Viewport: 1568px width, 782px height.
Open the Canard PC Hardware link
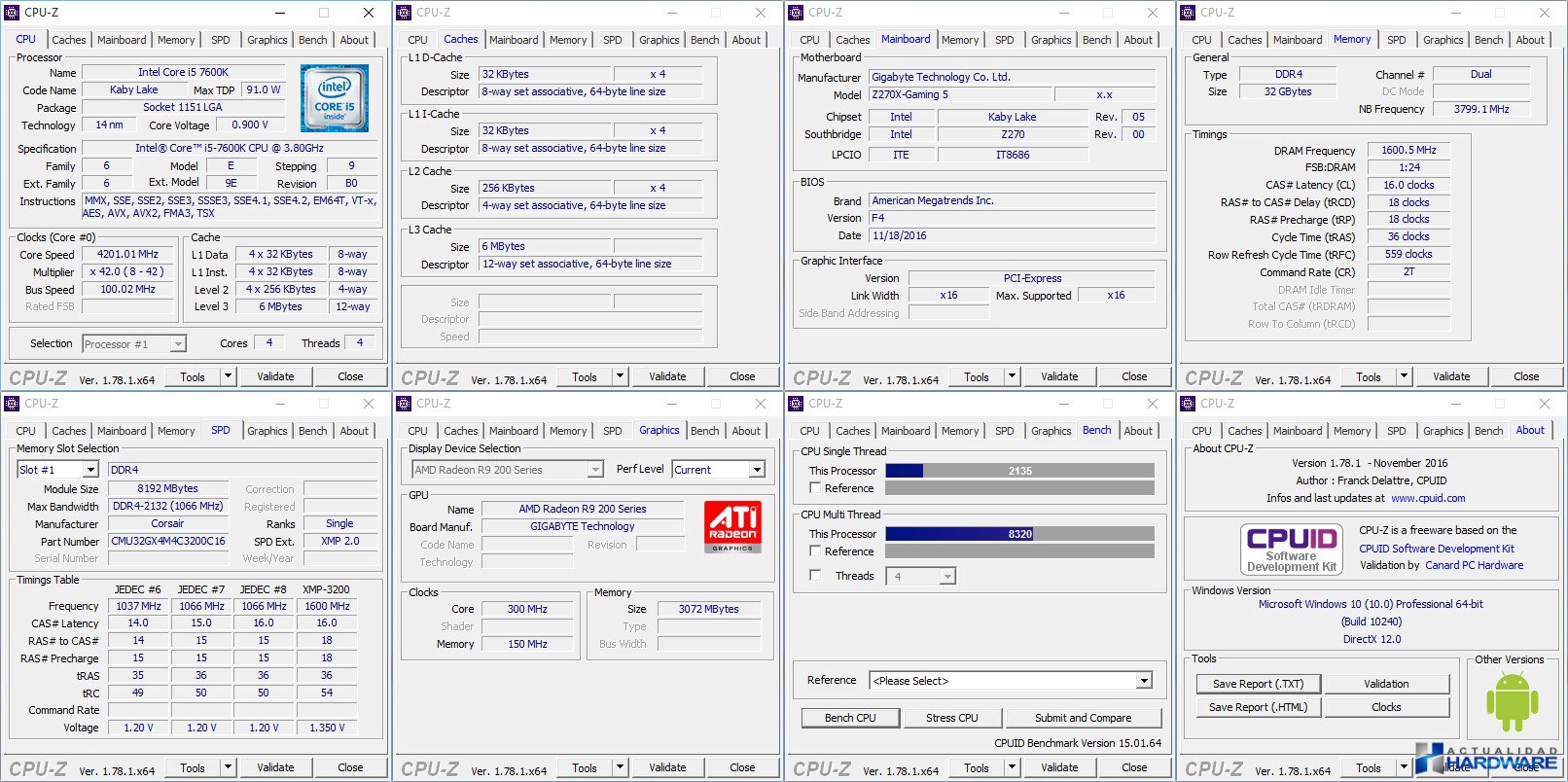[x=1474, y=565]
